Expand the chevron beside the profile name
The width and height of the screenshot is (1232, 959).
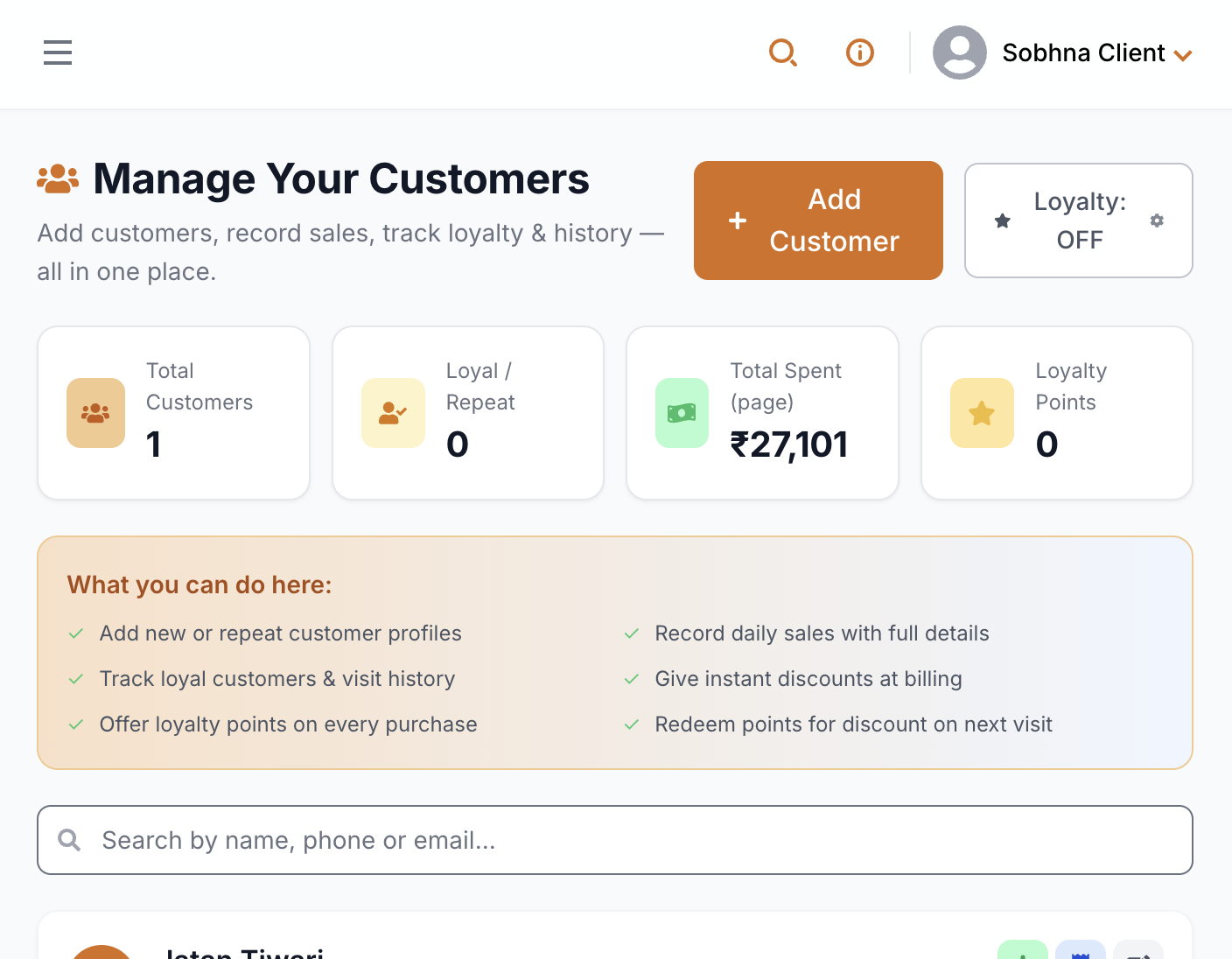(1185, 54)
